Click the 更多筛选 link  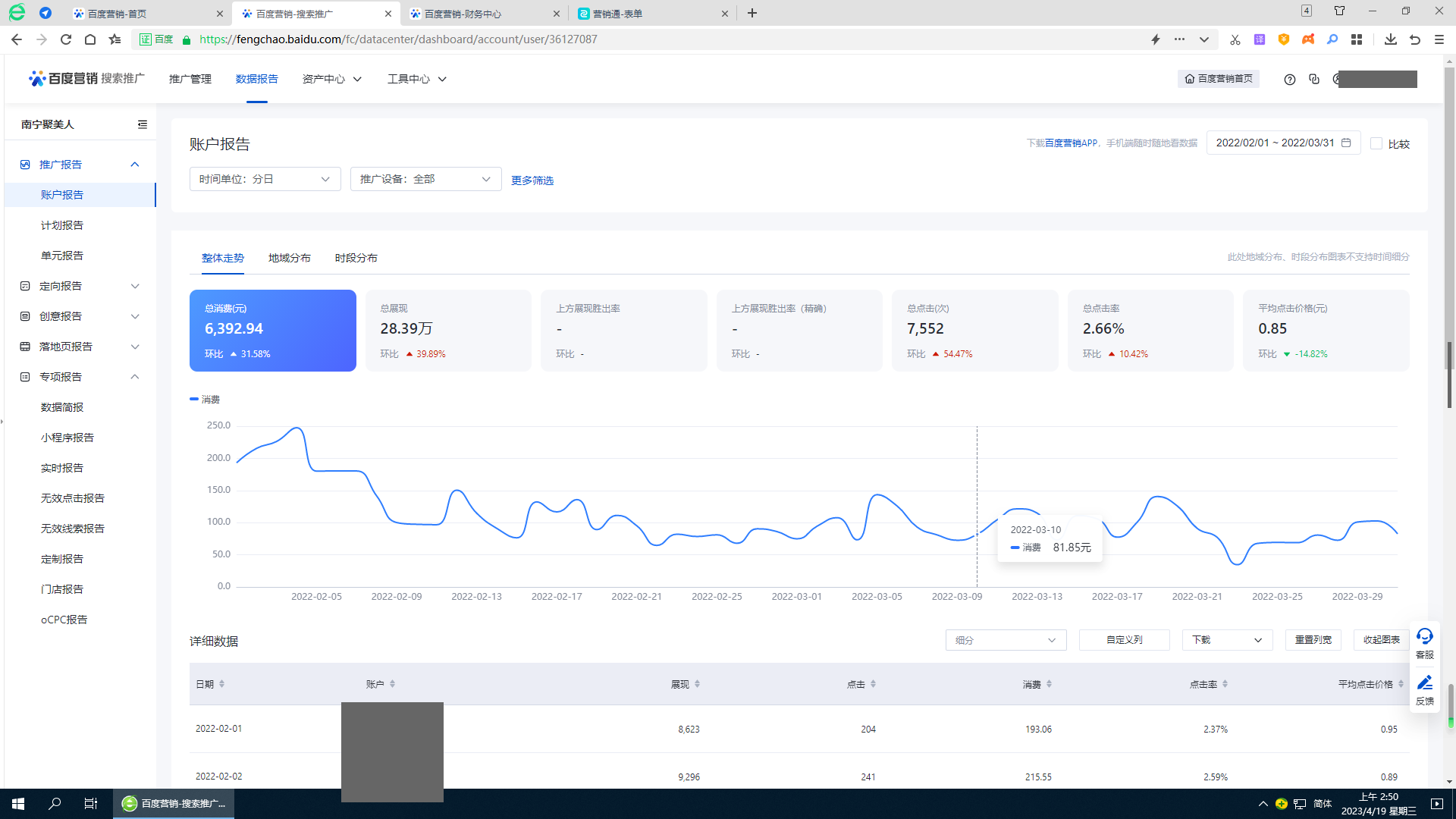click(x=532, y=180)
